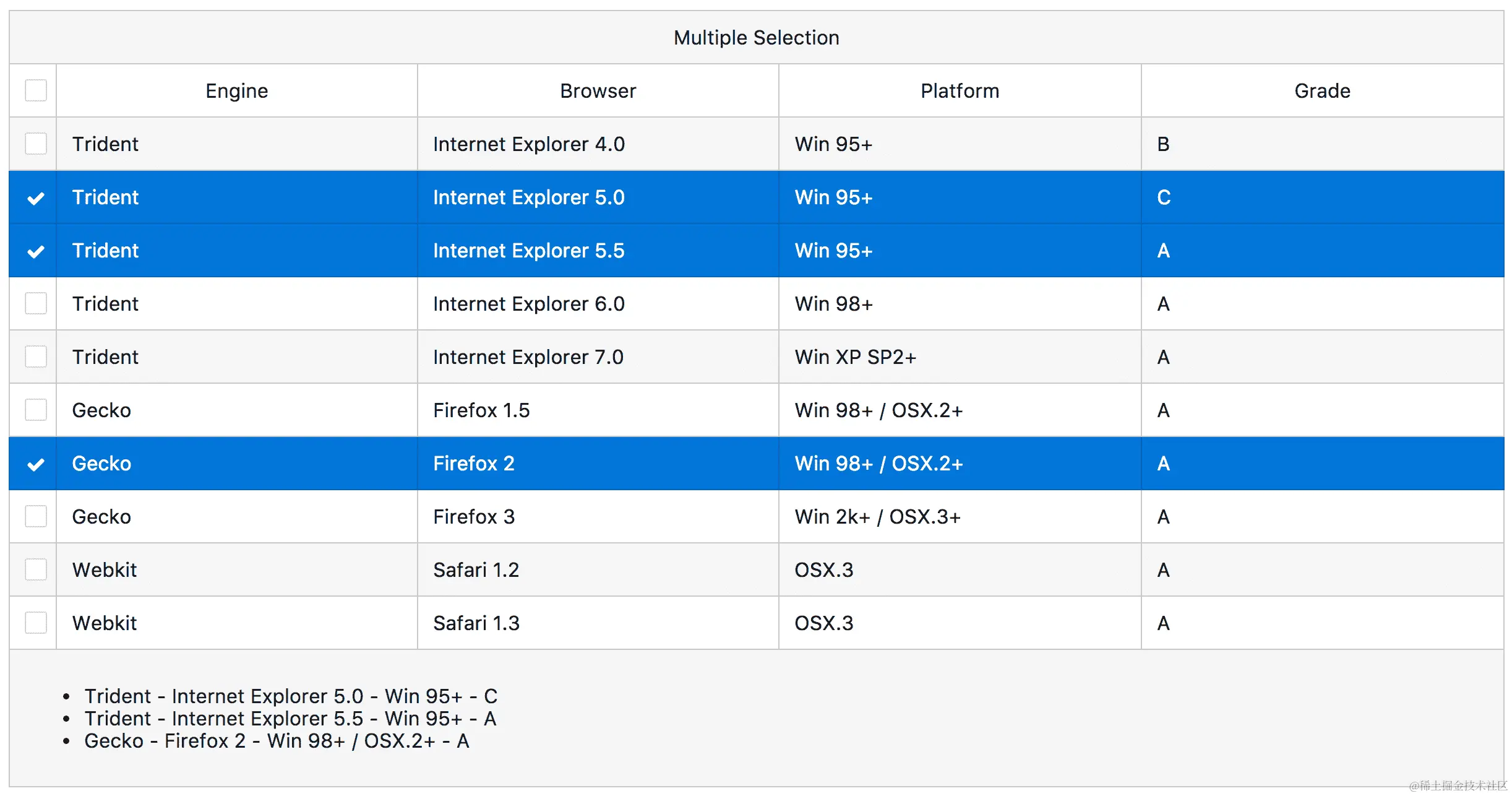Uncheck the Internet Explorer 5.0 row
1512x796 pixels.
point(35,198)
